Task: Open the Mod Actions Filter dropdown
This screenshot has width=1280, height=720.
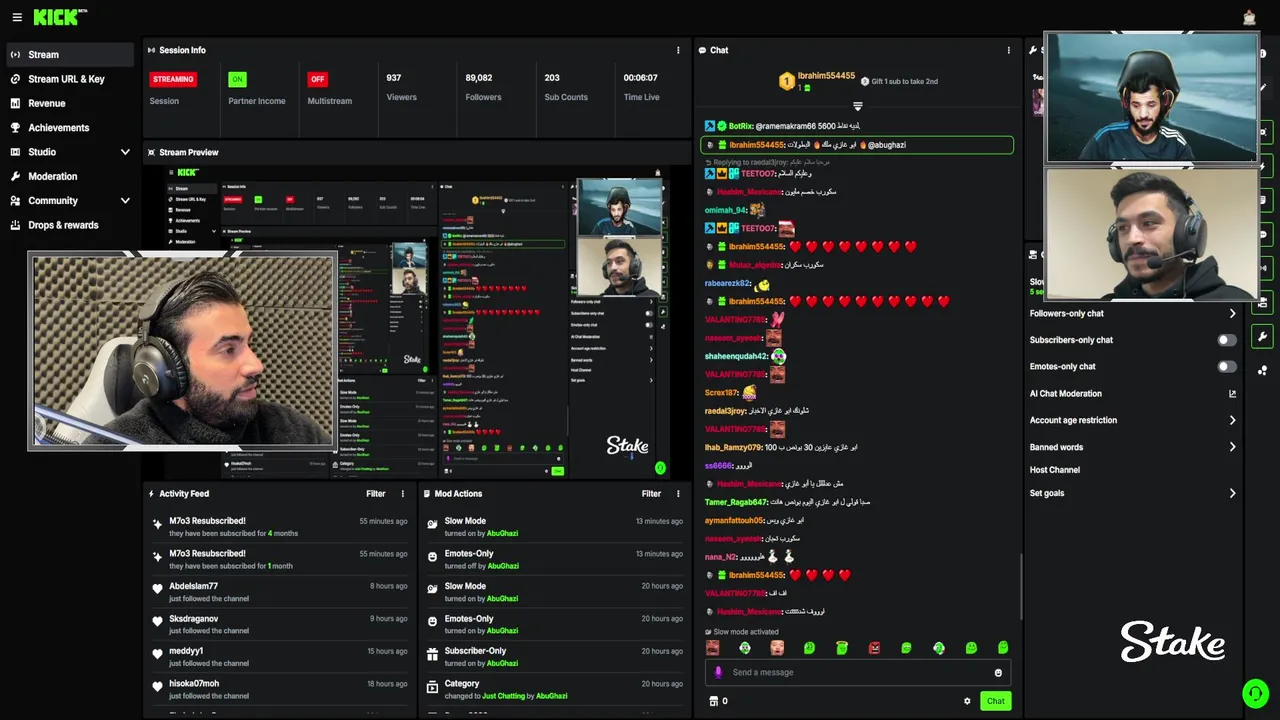Action: tap(651, 493)
